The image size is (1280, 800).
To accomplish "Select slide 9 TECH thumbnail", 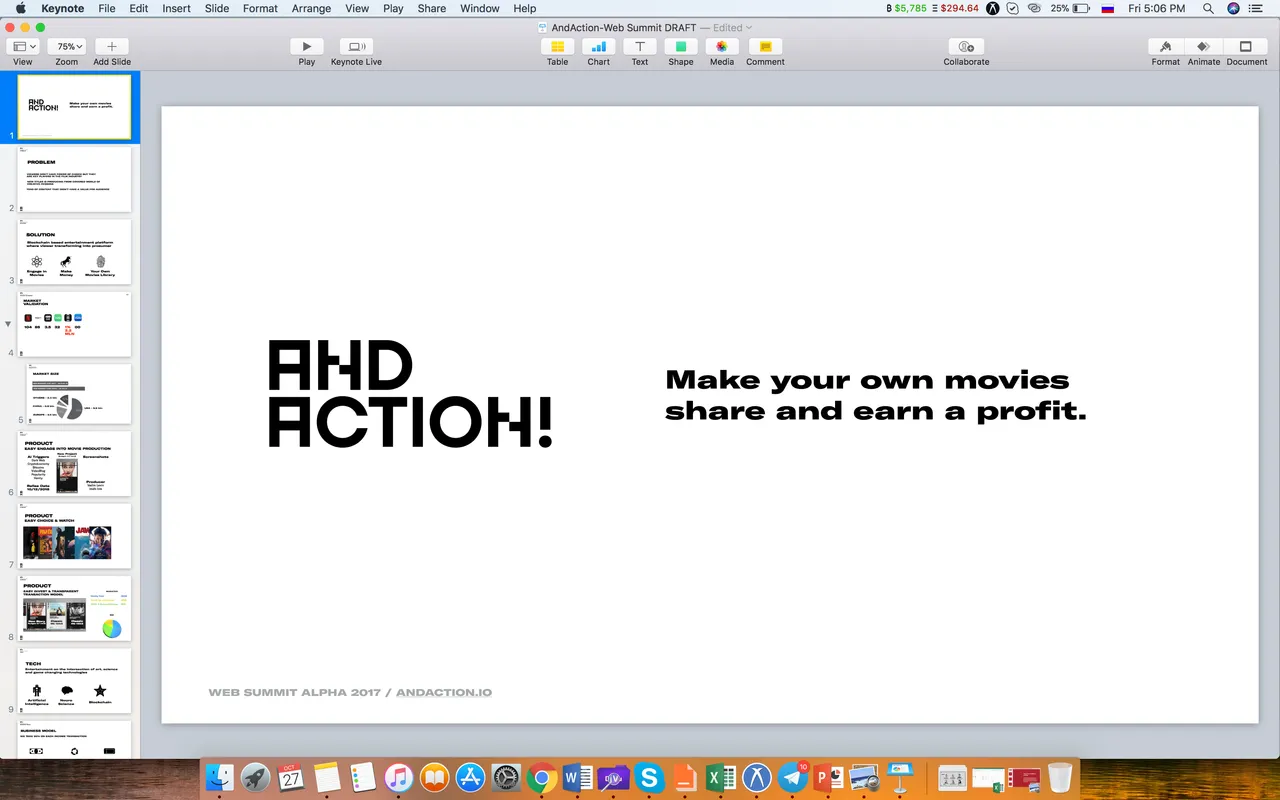I will (x=75, y=681).
